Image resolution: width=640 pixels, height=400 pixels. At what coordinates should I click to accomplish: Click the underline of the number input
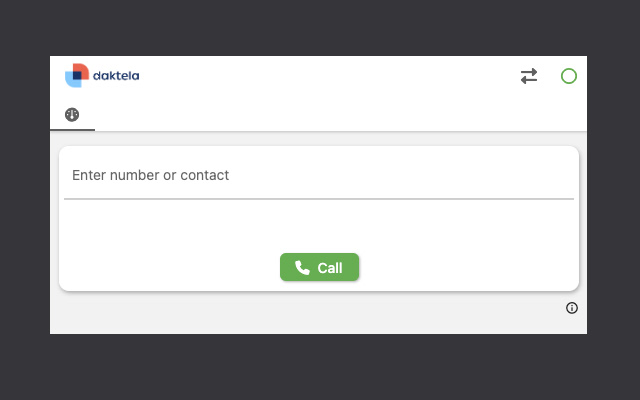[x=318, y=199]
